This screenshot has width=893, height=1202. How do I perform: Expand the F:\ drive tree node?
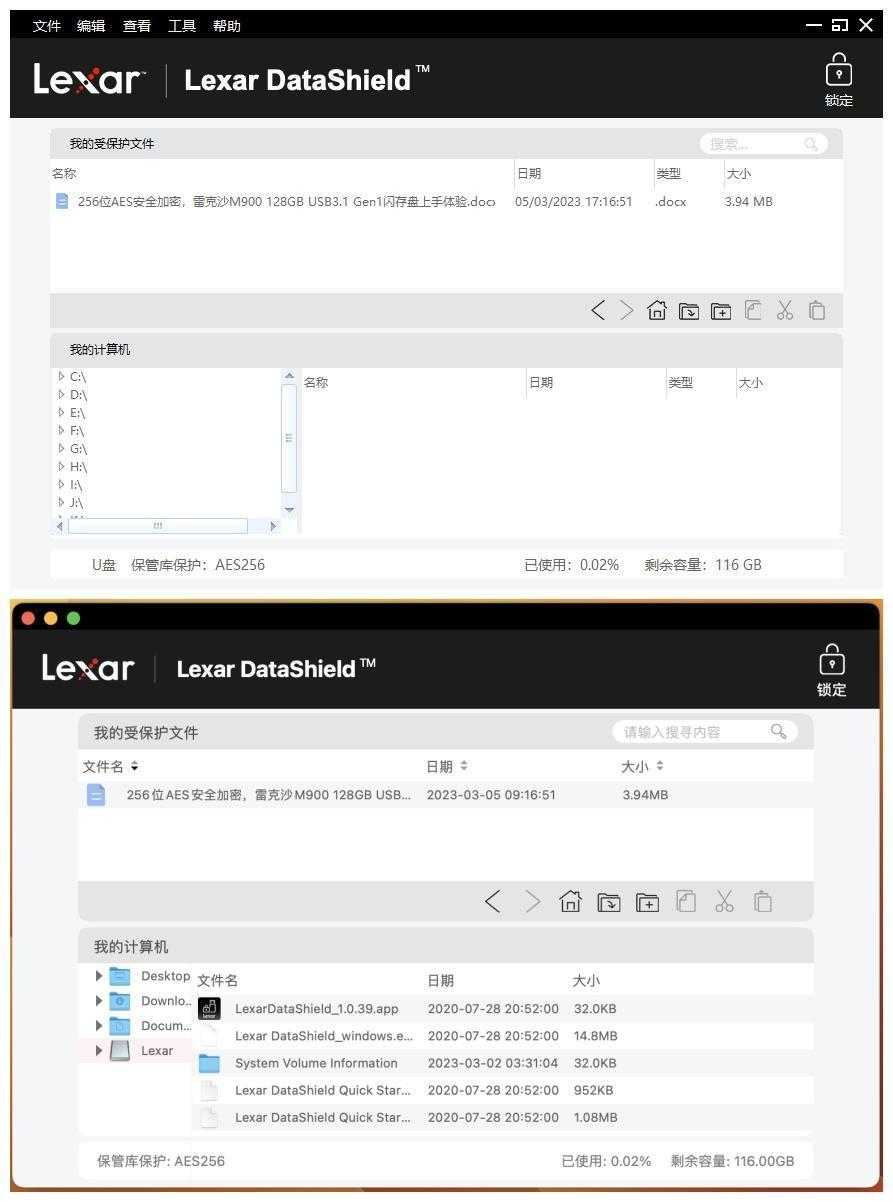pos(61,431)
